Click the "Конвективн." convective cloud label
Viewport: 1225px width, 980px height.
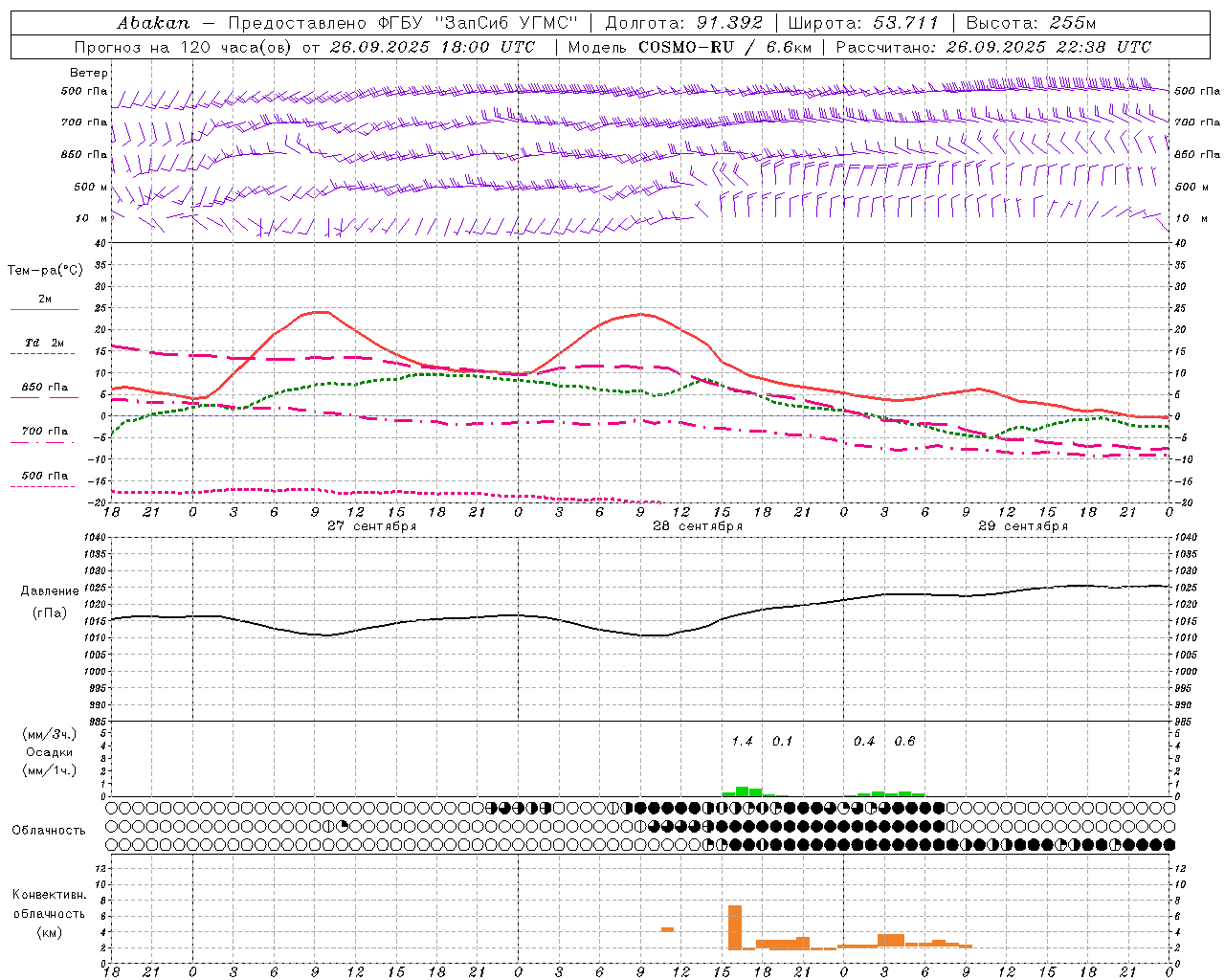[x=50, y=895]
